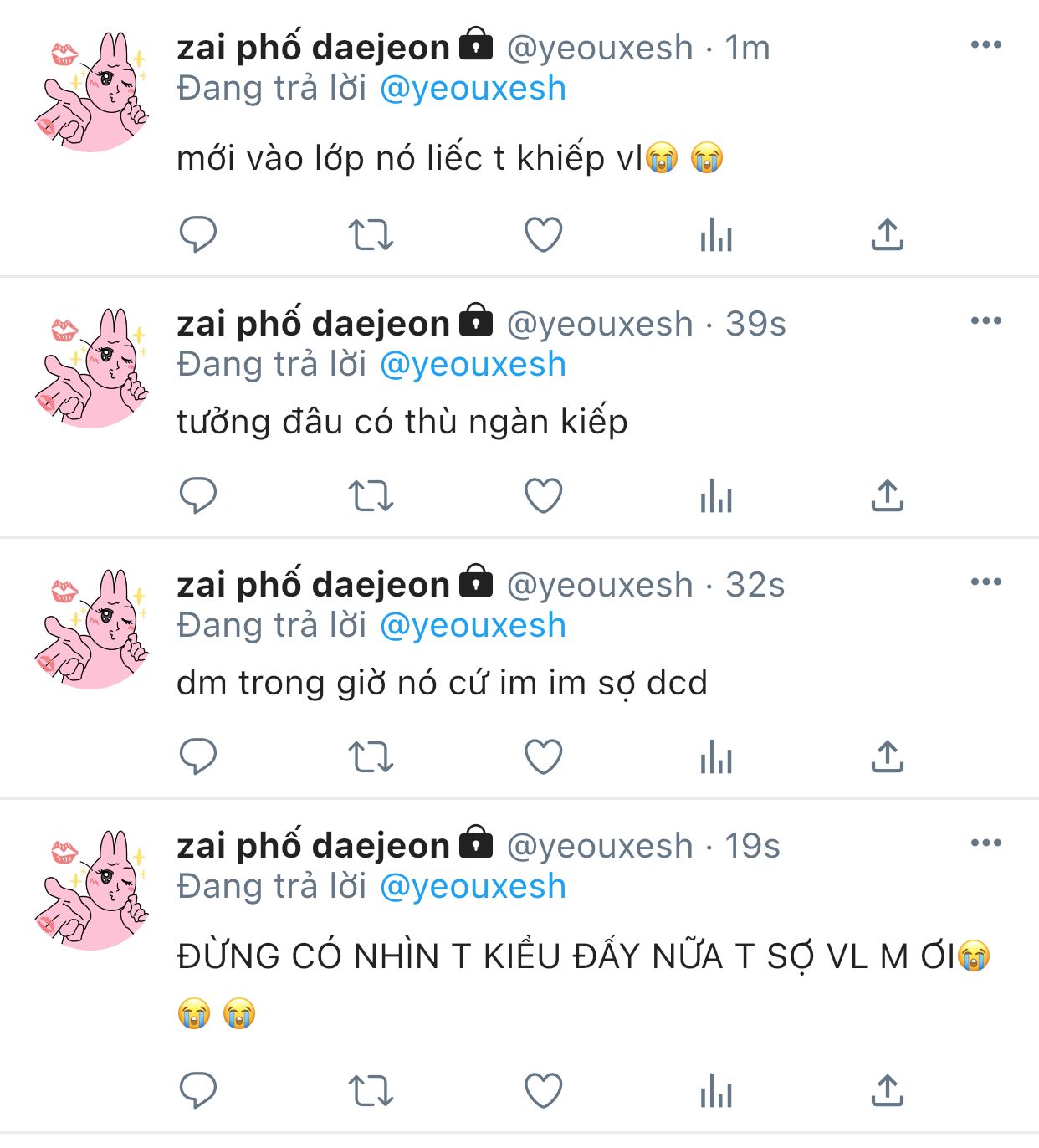Open the bunny avatar on the 39s tweet
1039x1148 pixels.
tap(92, 366)
